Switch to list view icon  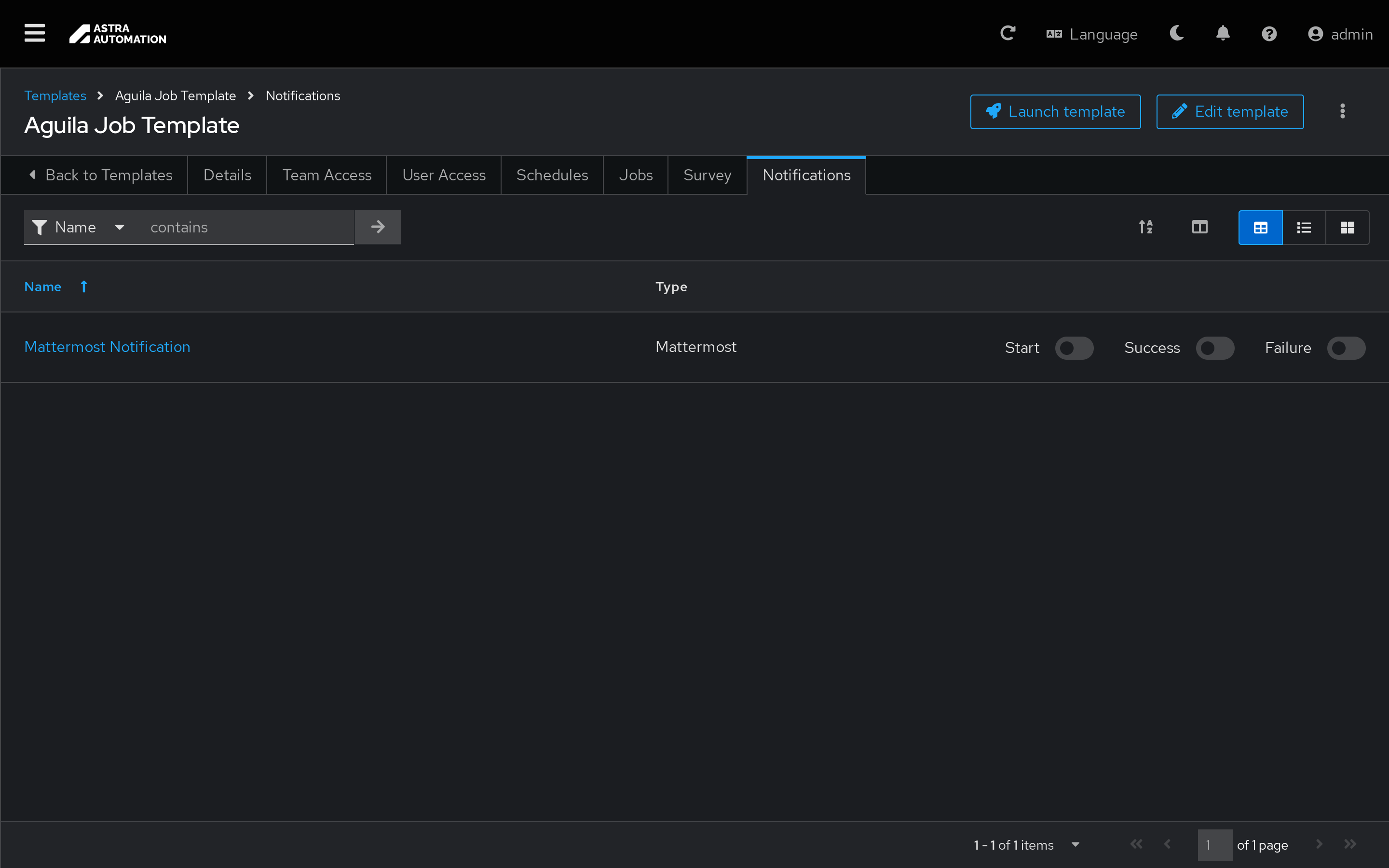tap(1304, 228)
